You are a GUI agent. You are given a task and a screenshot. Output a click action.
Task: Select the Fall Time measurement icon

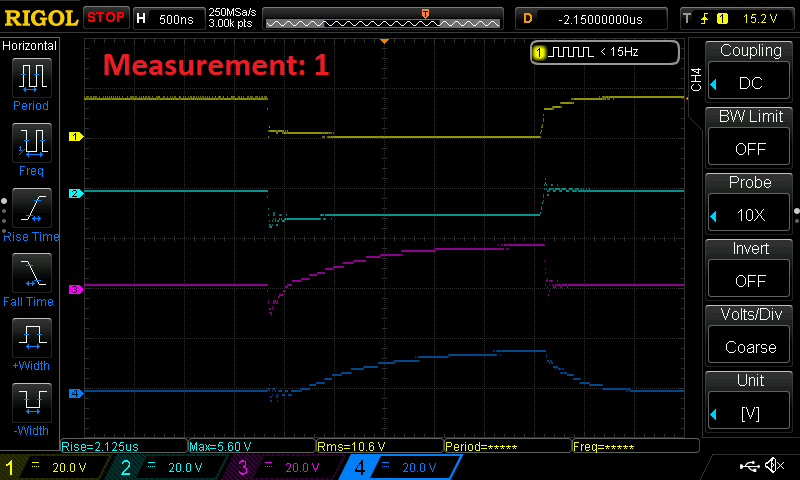(32, 272)
